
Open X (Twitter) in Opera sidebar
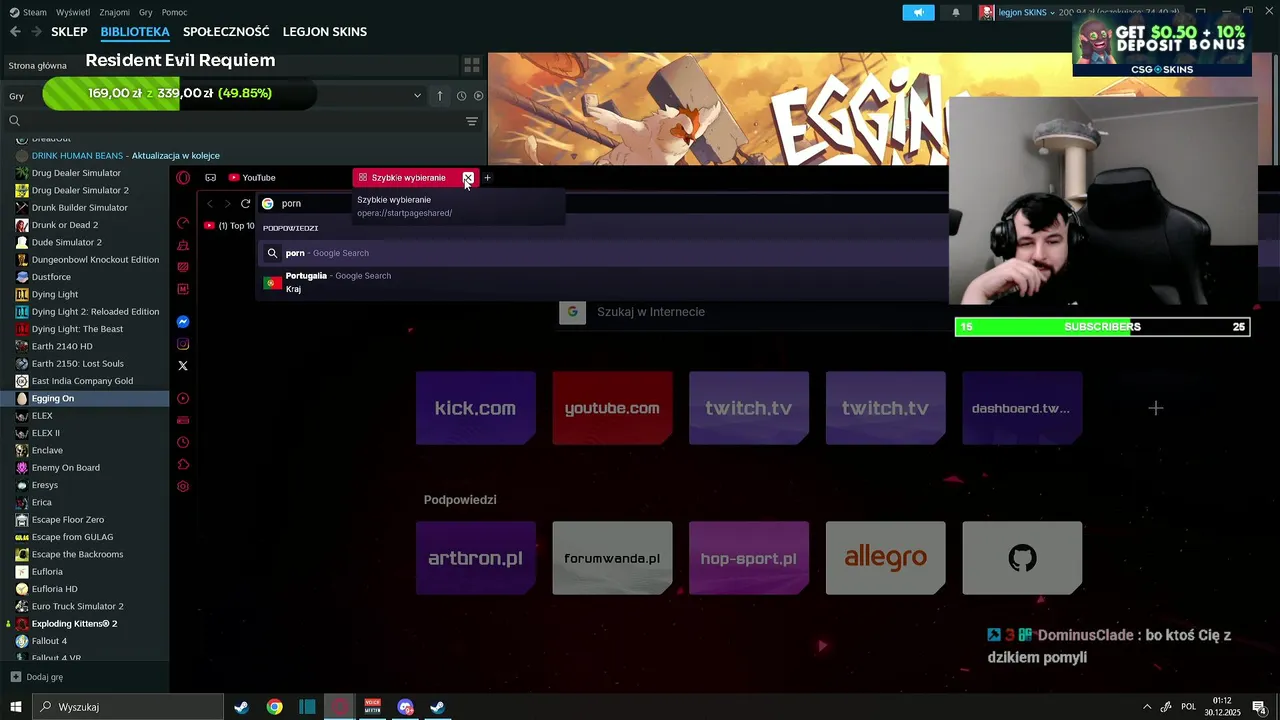click(x=183, y=366)
